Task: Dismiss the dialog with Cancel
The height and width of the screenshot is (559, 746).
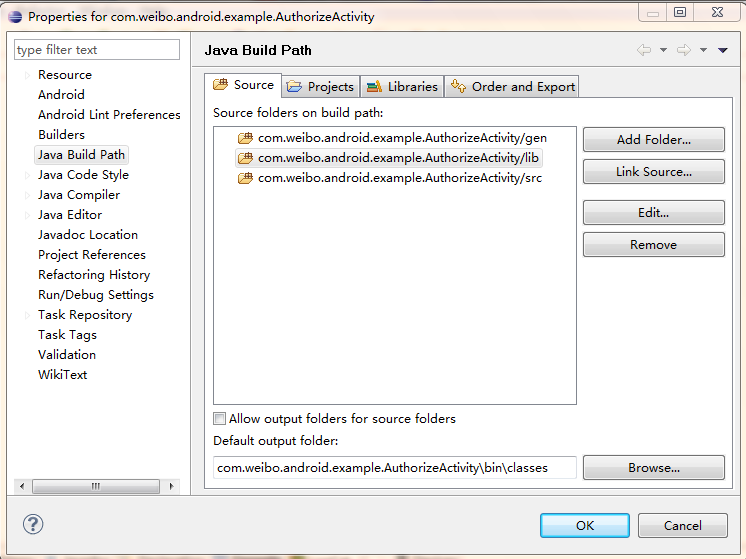Action: point(683,525)
